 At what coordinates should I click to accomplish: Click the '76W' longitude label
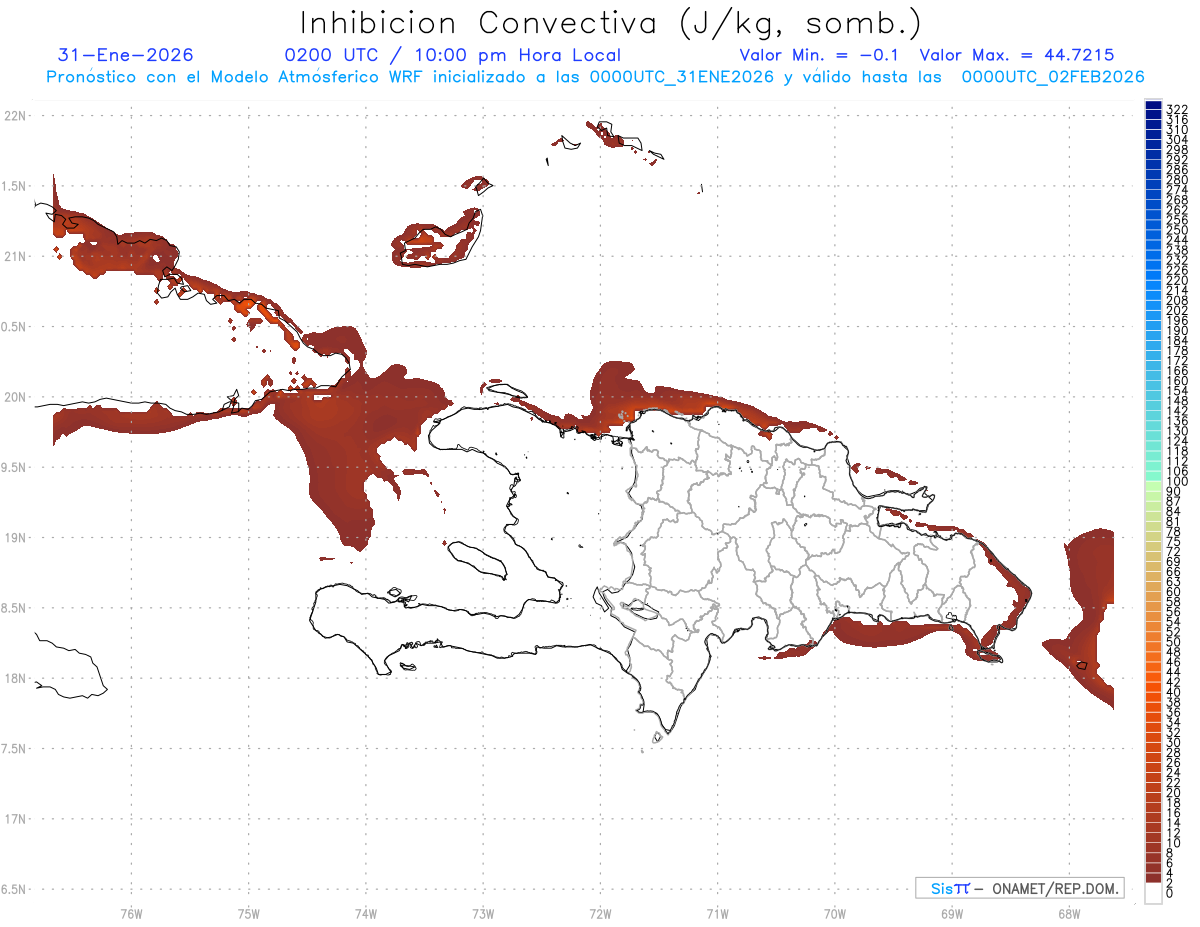131,913
